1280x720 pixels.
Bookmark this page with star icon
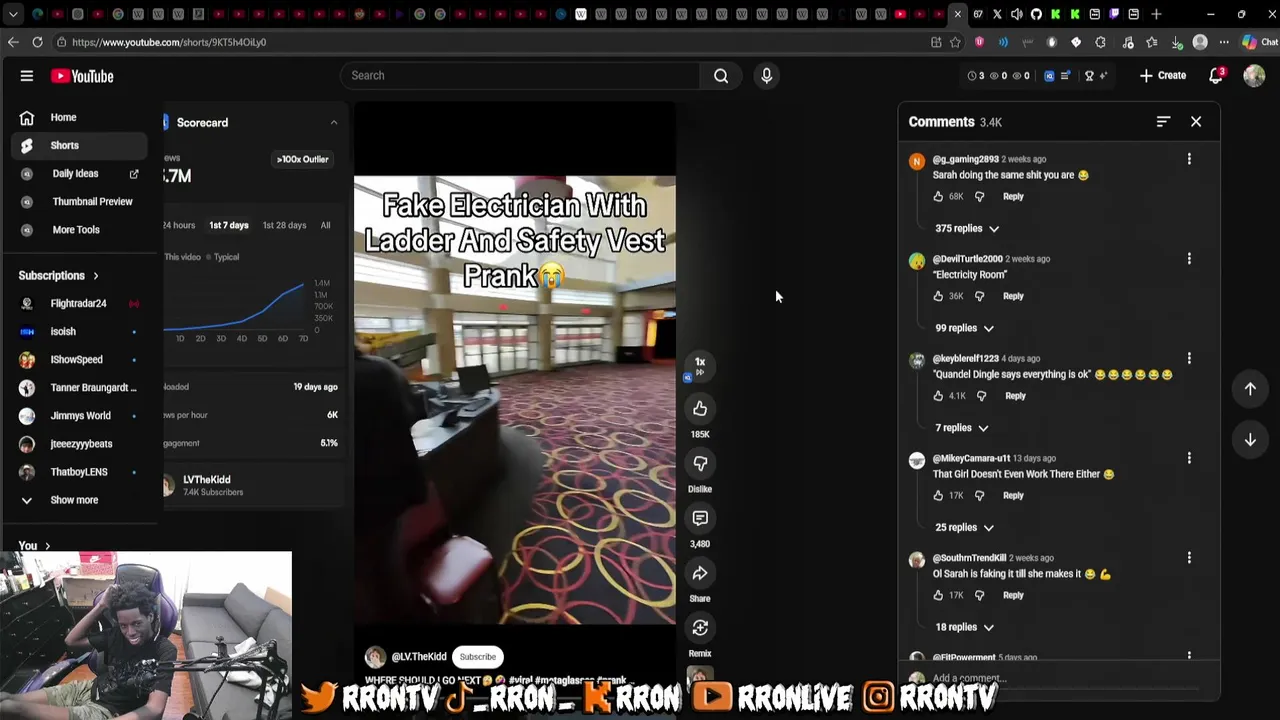(955, 42)
